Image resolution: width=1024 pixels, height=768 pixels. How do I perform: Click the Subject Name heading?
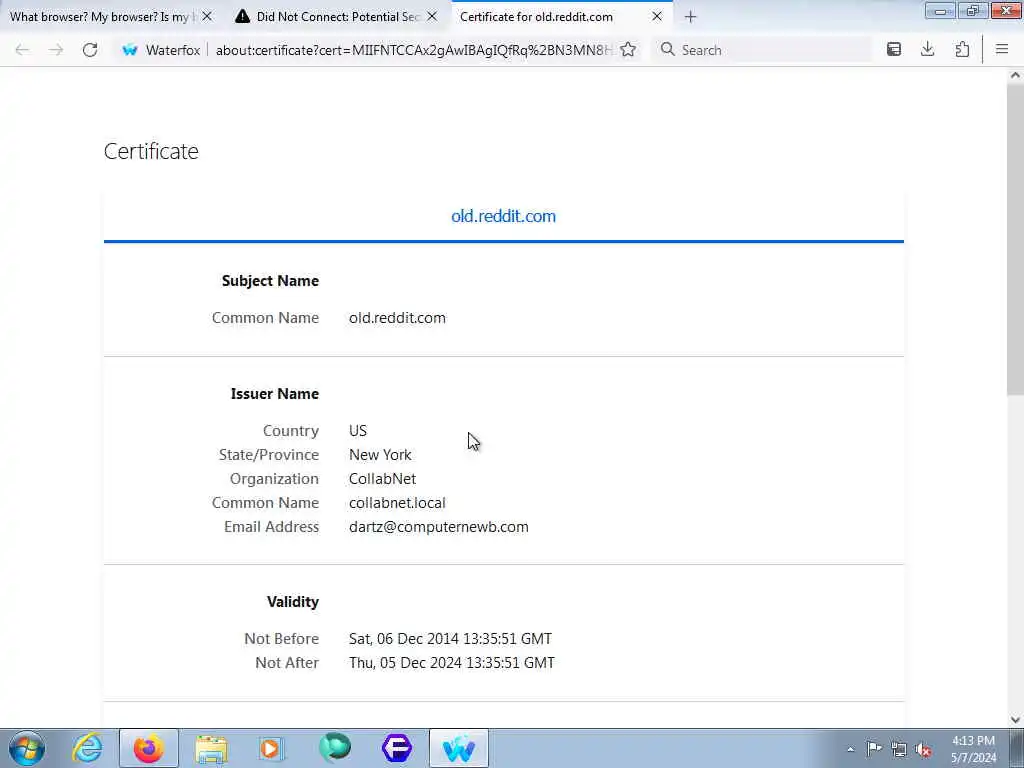click(x=270, y=281)
